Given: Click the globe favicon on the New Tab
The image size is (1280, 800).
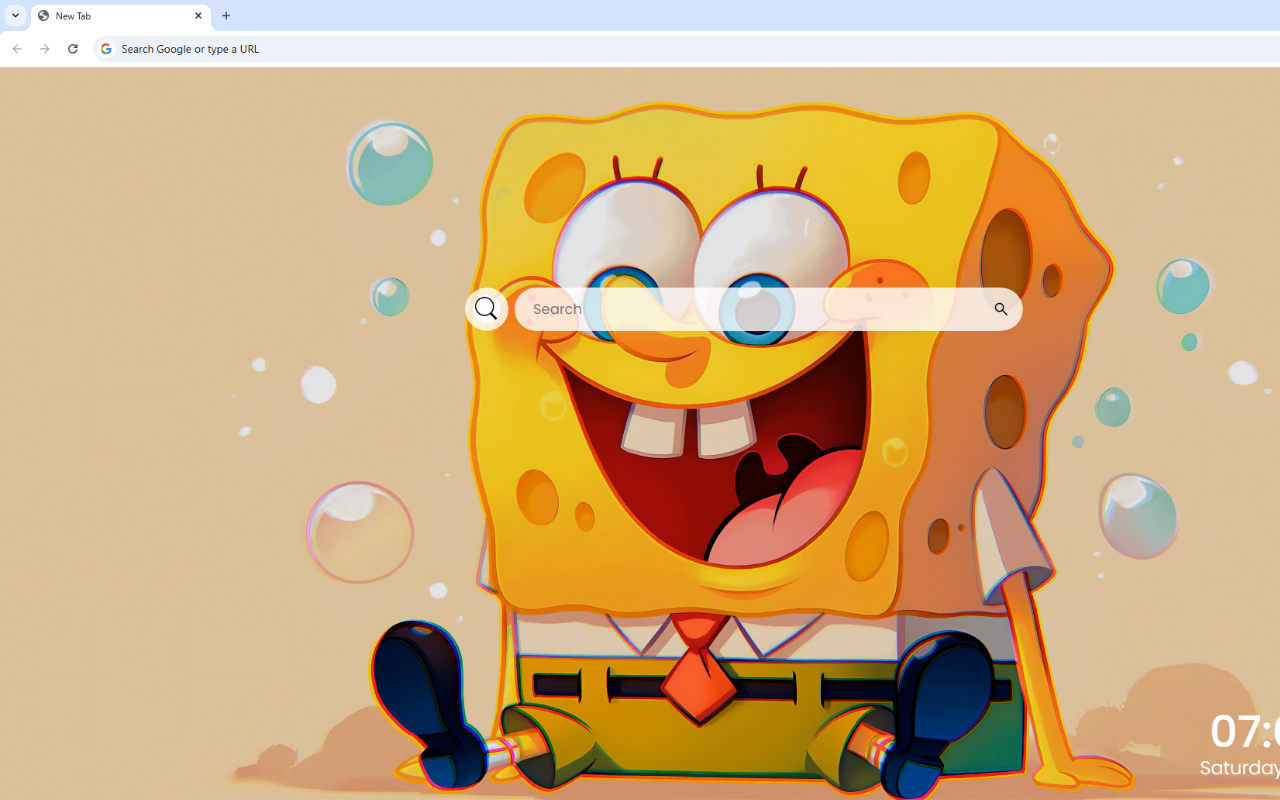Looking at the screenshot, I should click(41, 16).
